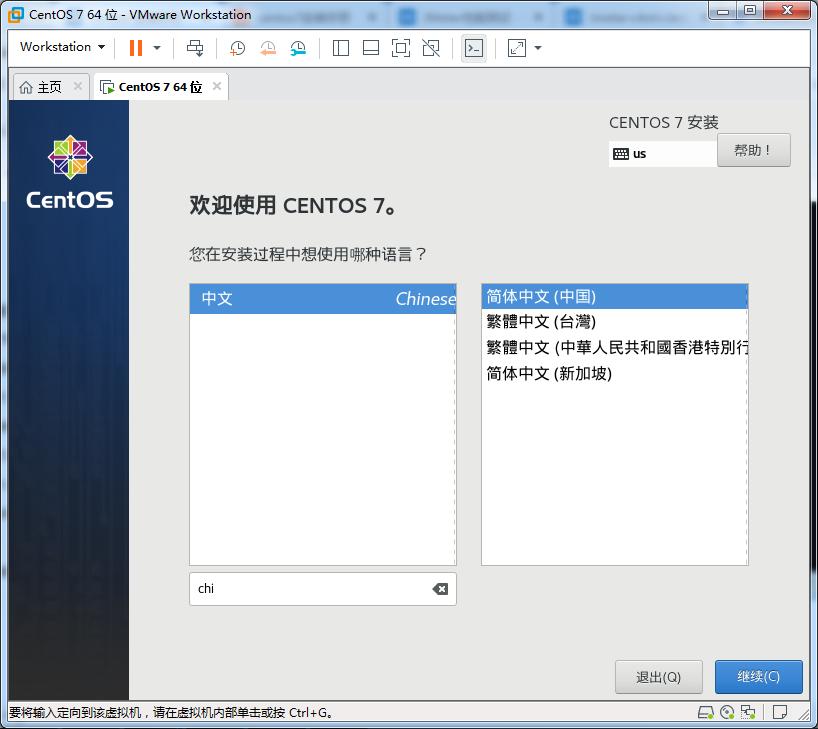
Task: Send Ctrl+Alt+Del to the guest OS
Action: click(196, 47)
